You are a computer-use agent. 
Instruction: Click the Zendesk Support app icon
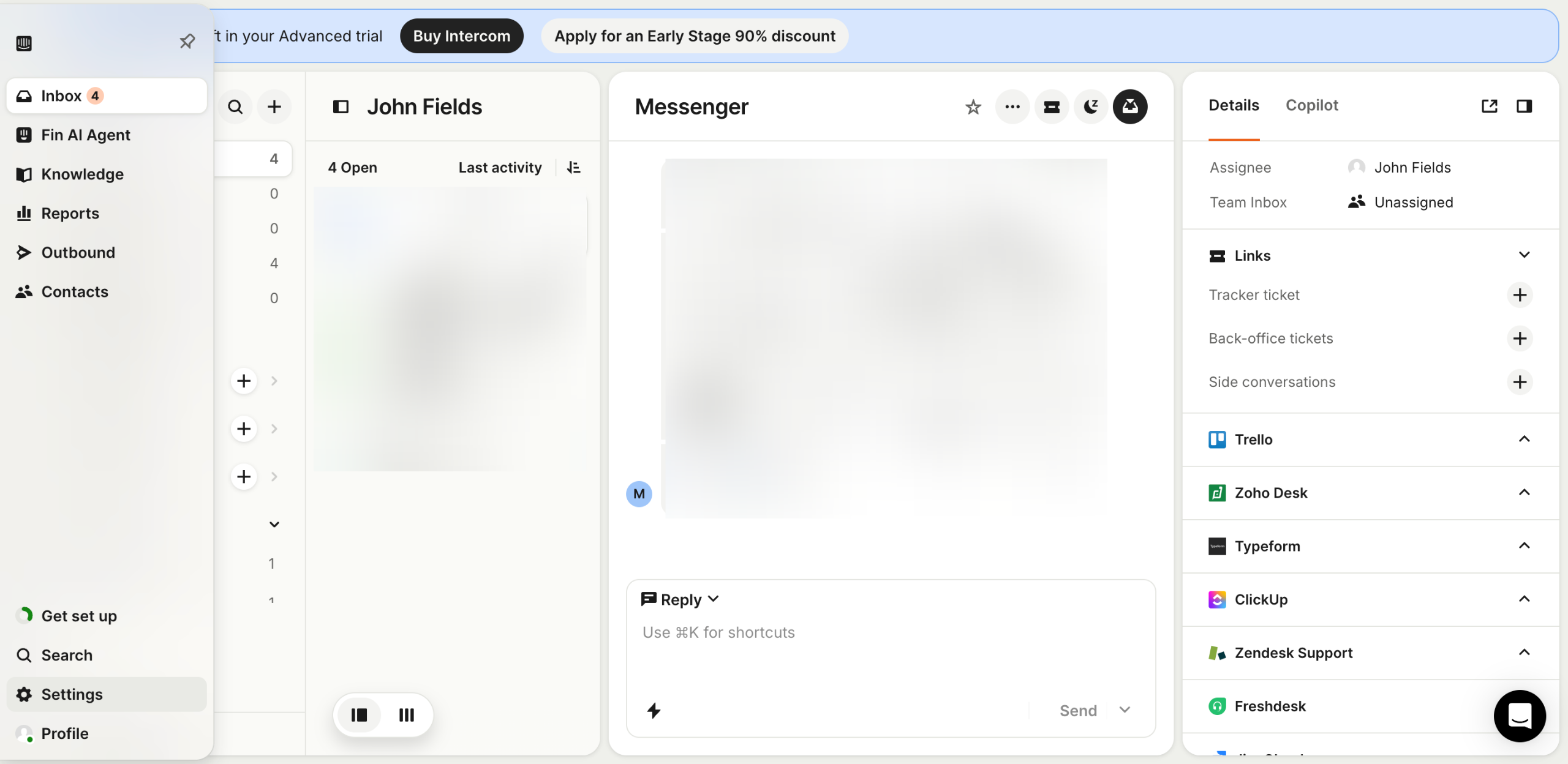pyautogui.click(x=1217, y=653)
